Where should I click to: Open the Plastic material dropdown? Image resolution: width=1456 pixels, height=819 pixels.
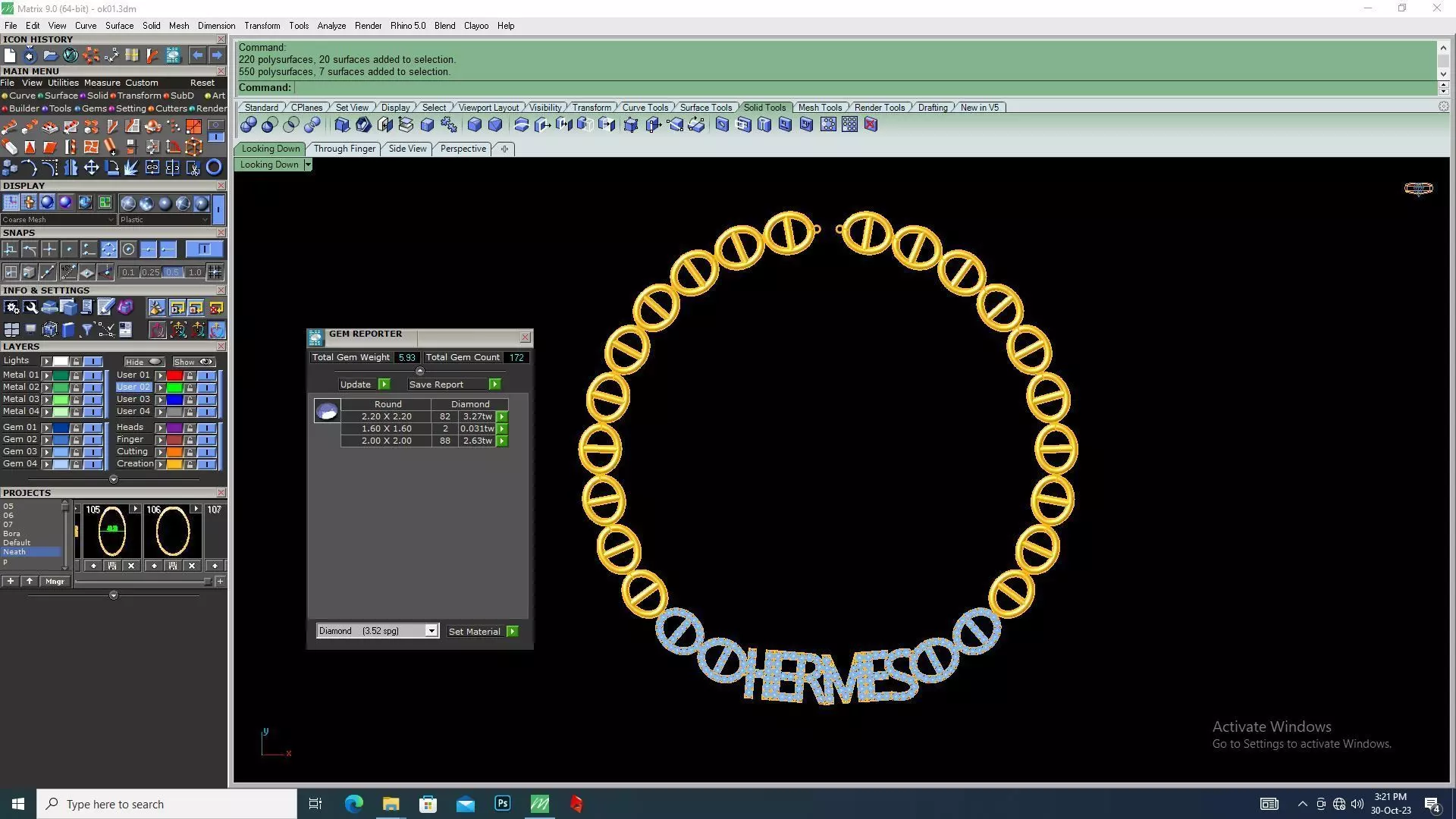click(x=164, y=220)
